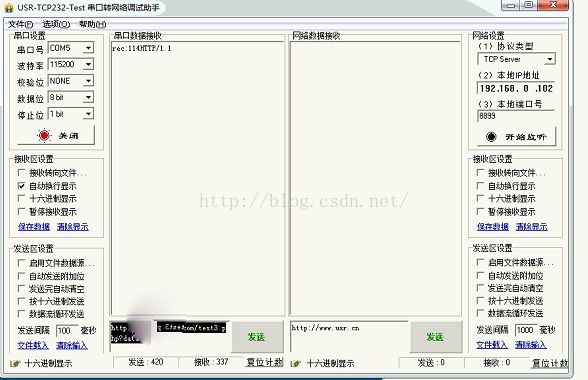This screenshot has height=380, width=588.
Task: Open the 帮助(H) menu
Action: [92, 24]
